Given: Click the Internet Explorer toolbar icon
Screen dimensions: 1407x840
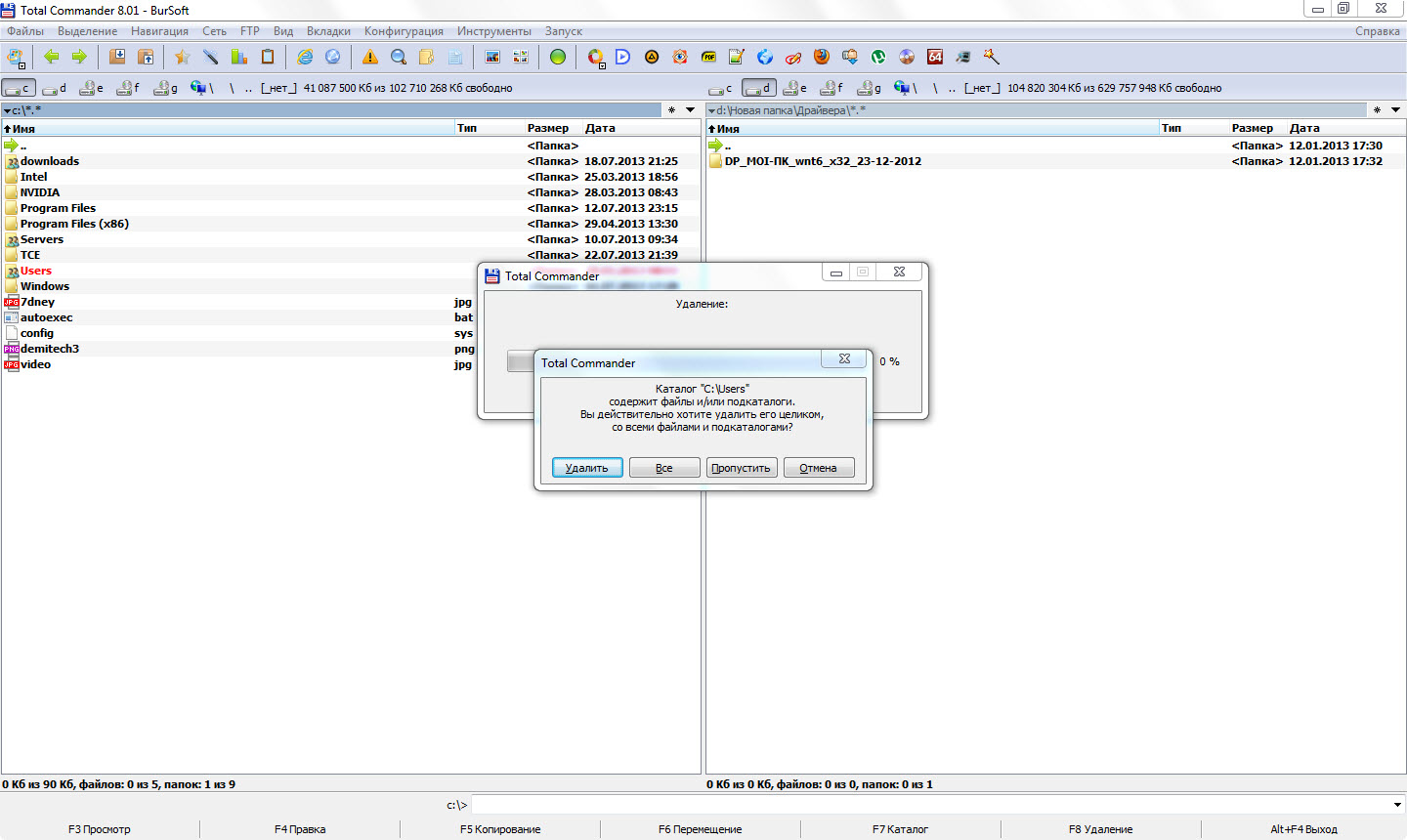Looking at the screenshot, I should coord(305,57).
